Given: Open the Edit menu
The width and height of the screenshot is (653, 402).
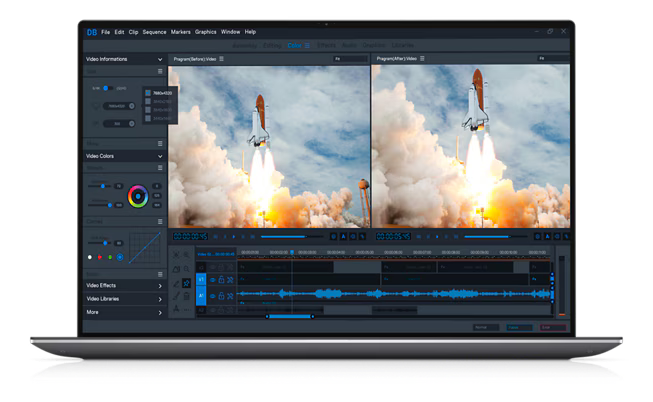Looking at the screenshot, I should 119,32.
